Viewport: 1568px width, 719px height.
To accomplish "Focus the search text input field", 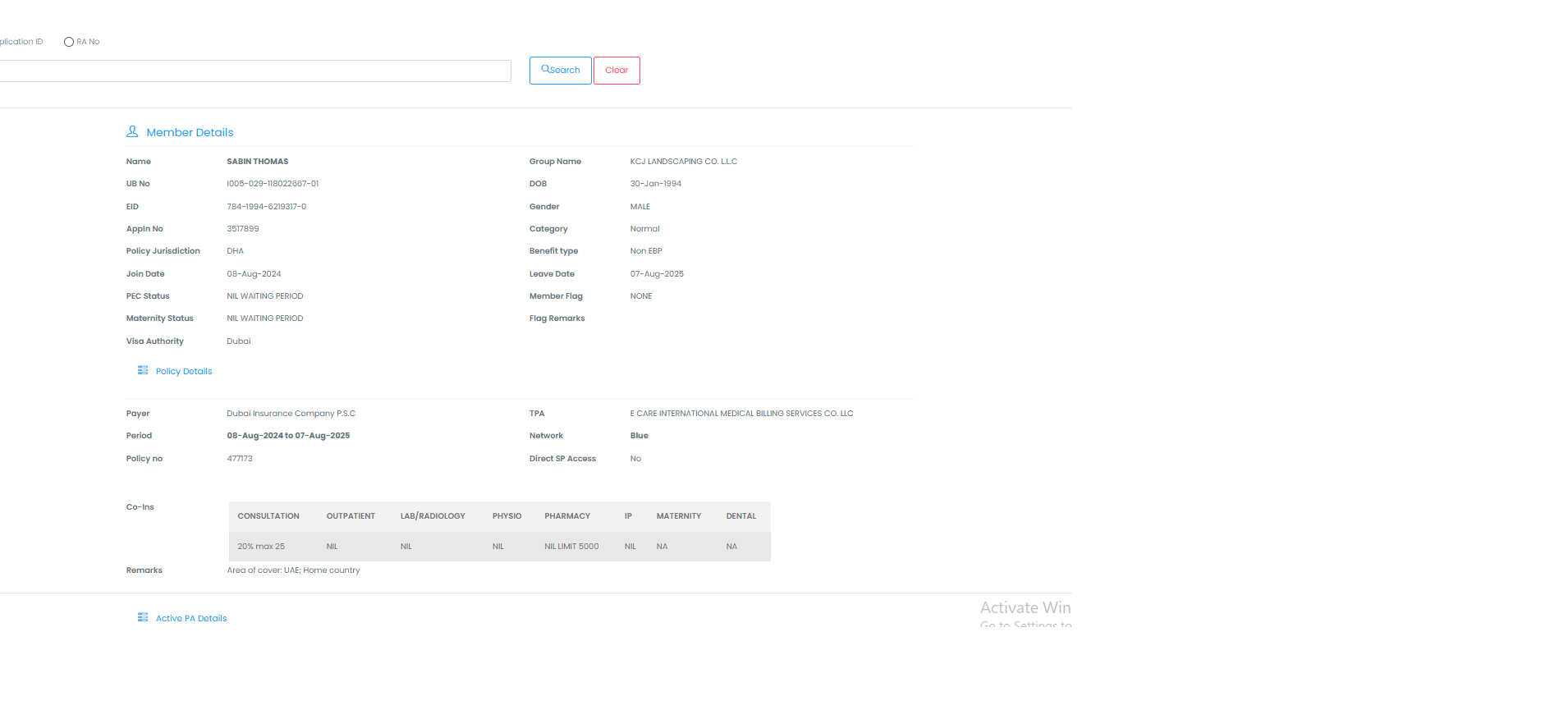I will click(254, 71).
